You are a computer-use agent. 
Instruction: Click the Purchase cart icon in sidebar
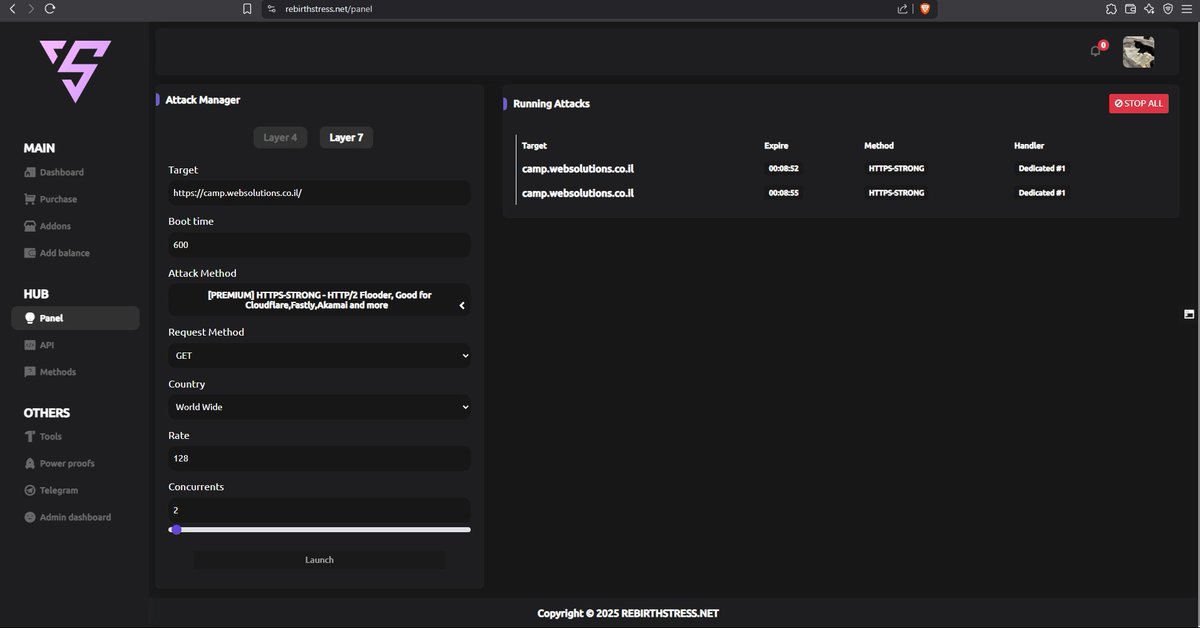point(30,199)
